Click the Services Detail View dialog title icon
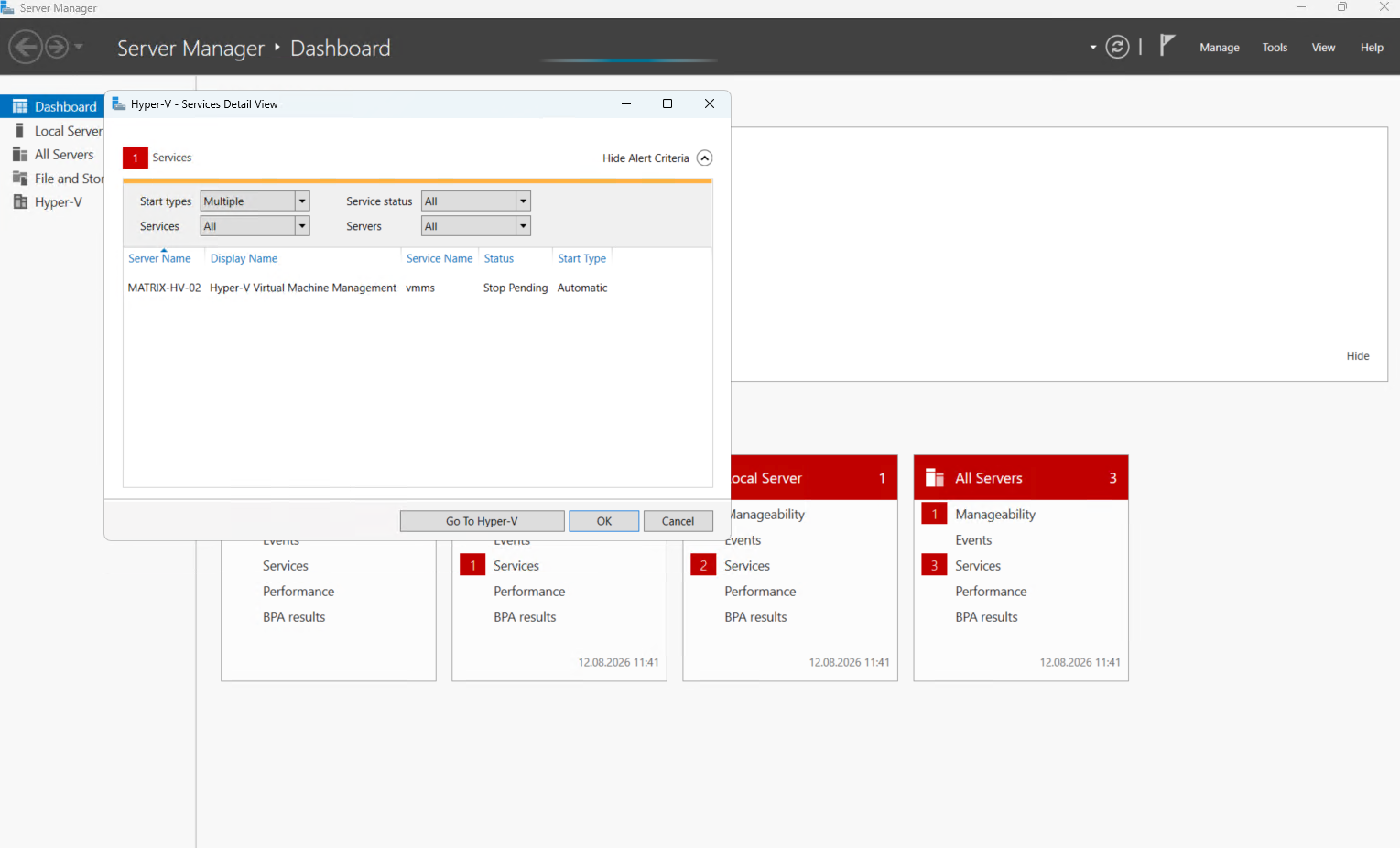This screenshot has width=1400, height=848. tap(118, 103)
